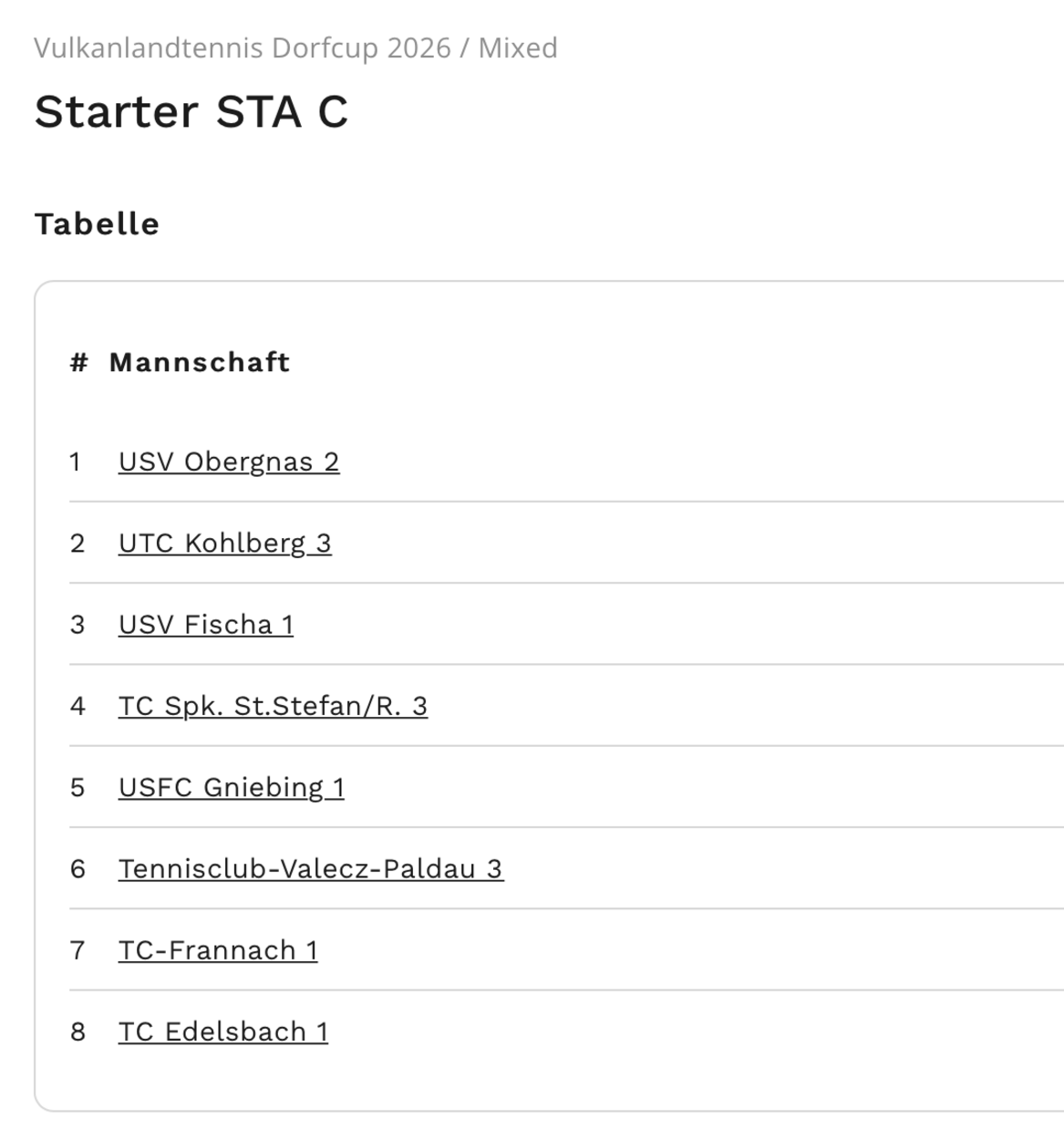The image size is (1064, 1140).
Task: Click rank number 6 beside Tennisclub-Valecz-Paldau
Action: [x=77, y=868]
